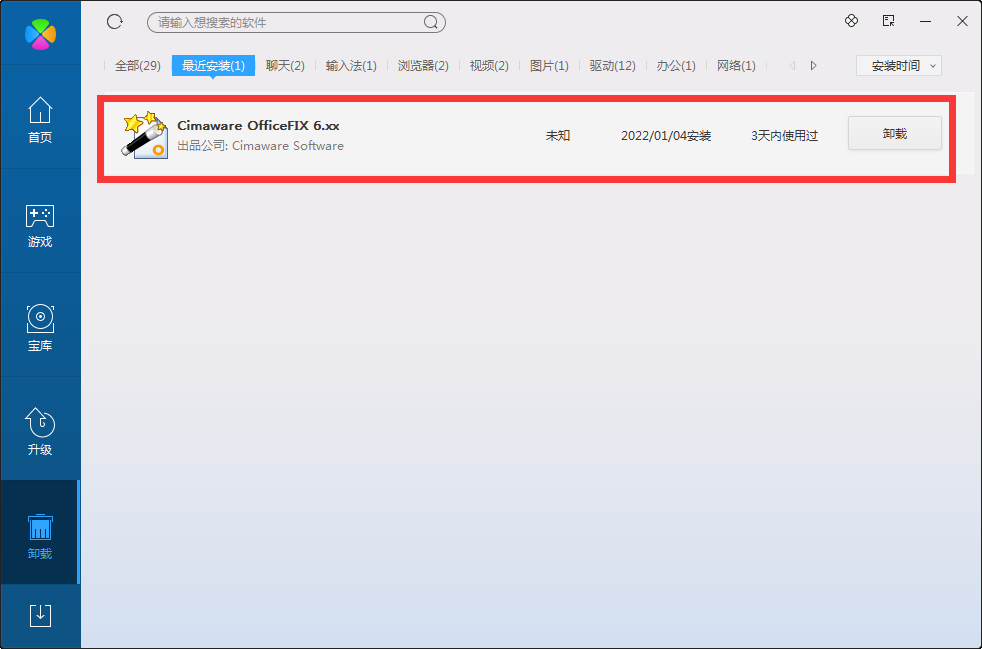The width and height of the screenshot is (982, 649).
Task: Click the clover-shaped icon in title bar
Action: (x=851, y=20)
